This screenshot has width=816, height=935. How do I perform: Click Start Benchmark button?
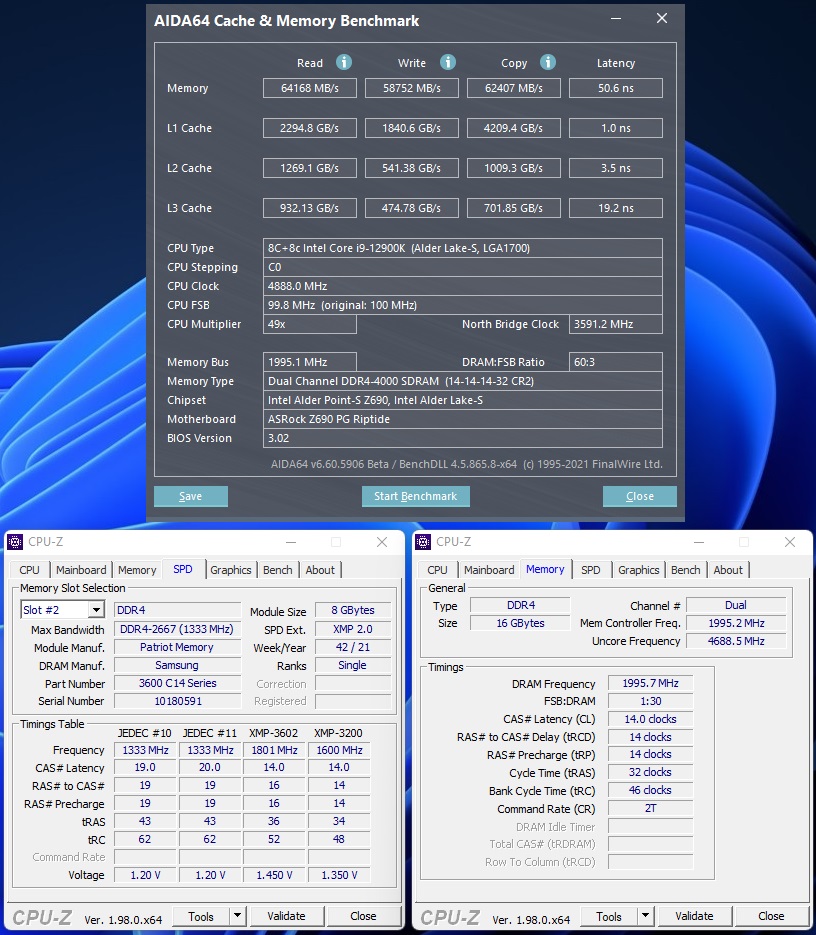(x=416, y=496)
